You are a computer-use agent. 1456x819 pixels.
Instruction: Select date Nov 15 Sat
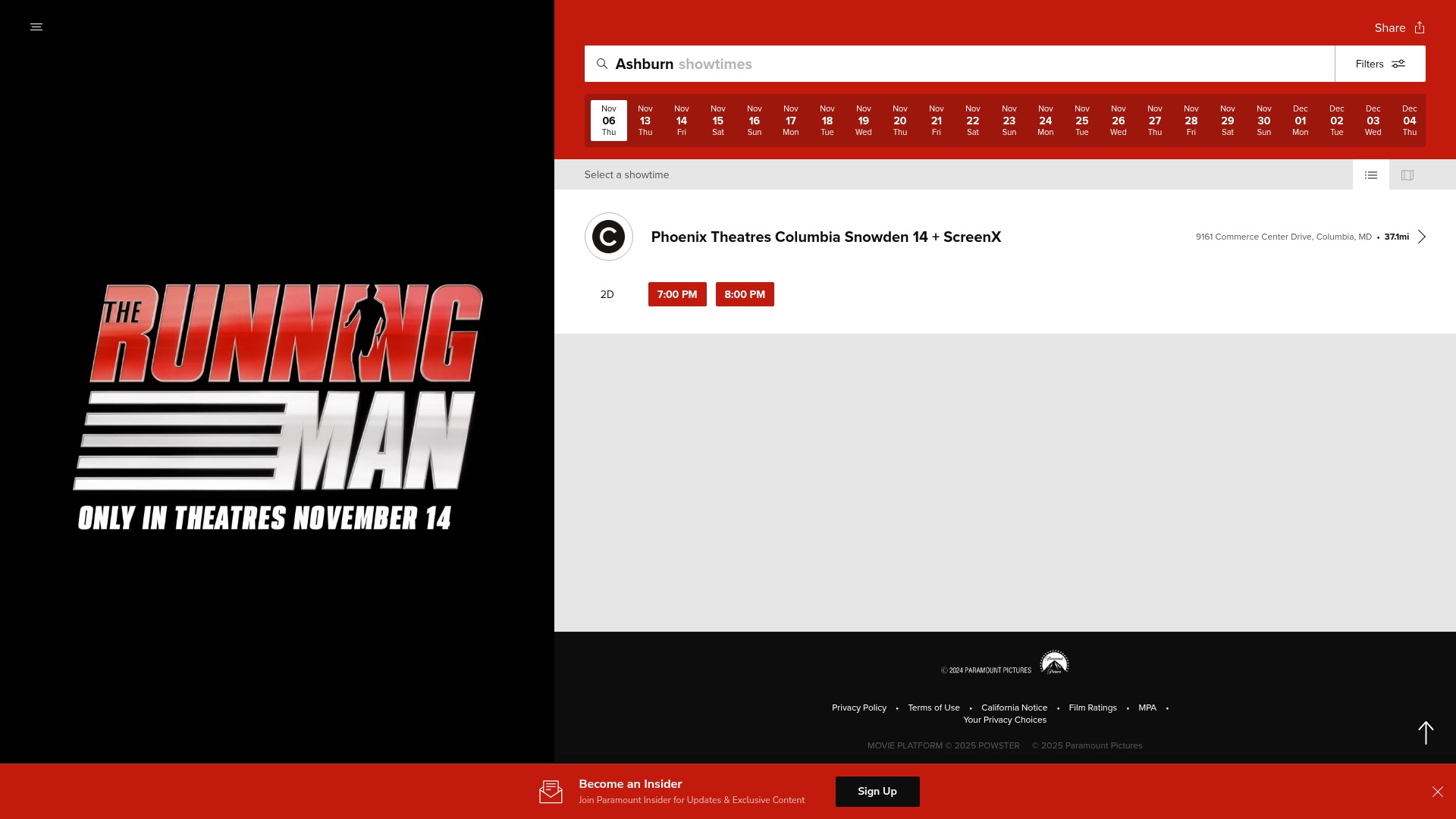[718, 121]
